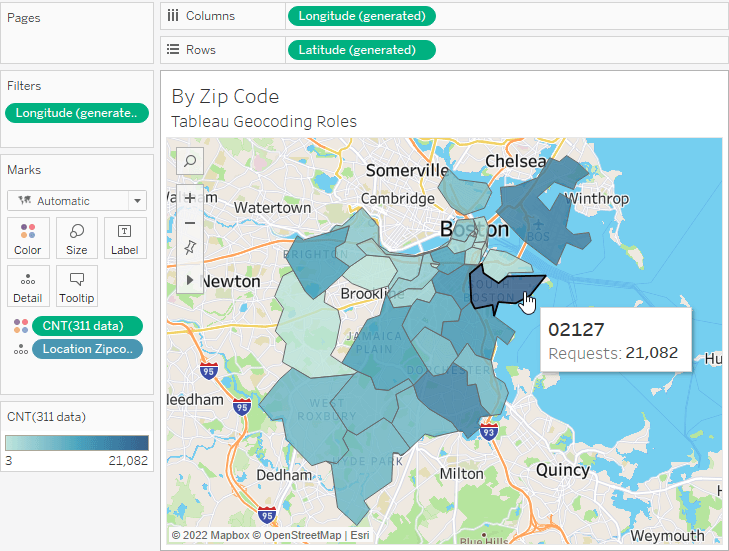Zoom in with the map plus button
Image resolution: width=729 pixels, height=551 pixels.
190,198
